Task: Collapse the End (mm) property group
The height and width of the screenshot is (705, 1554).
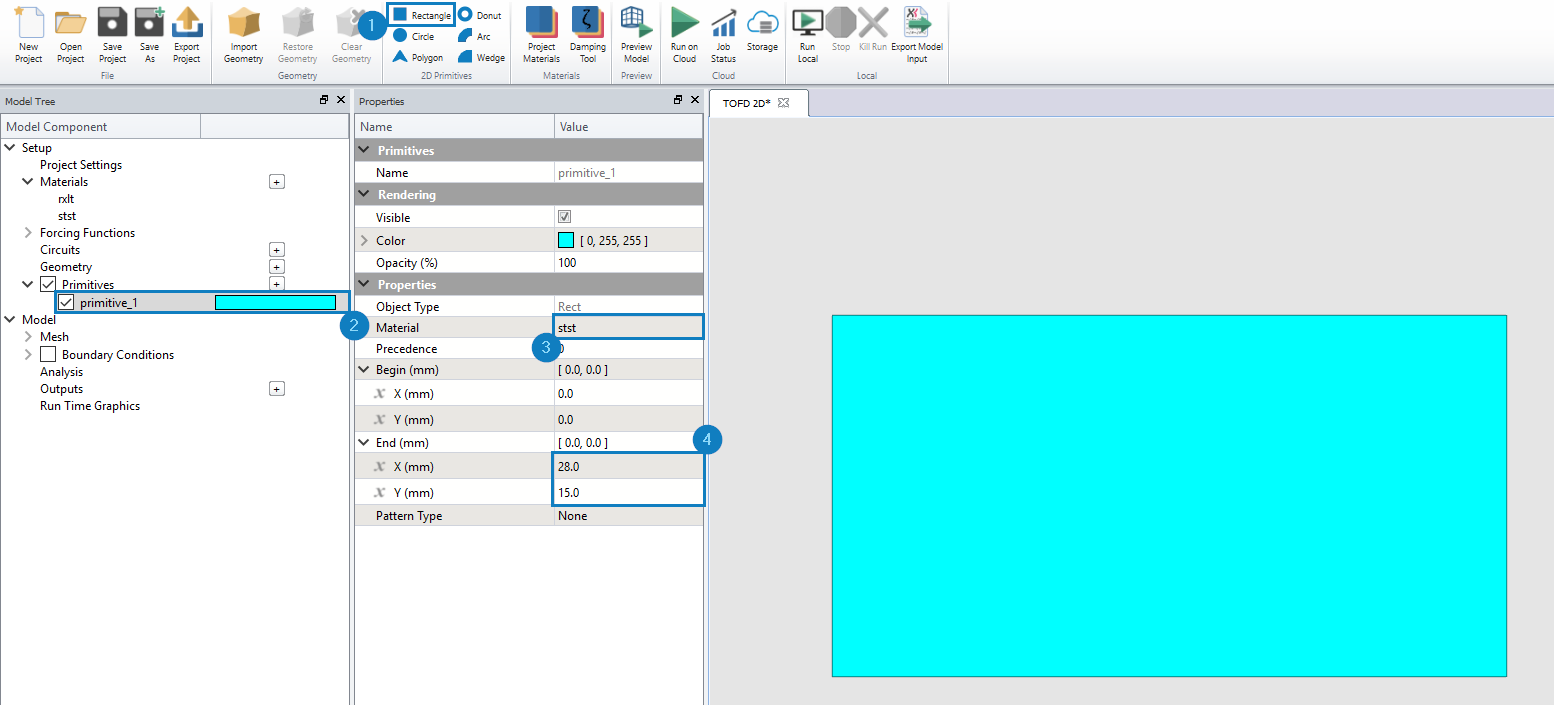Action: (364, 442)
